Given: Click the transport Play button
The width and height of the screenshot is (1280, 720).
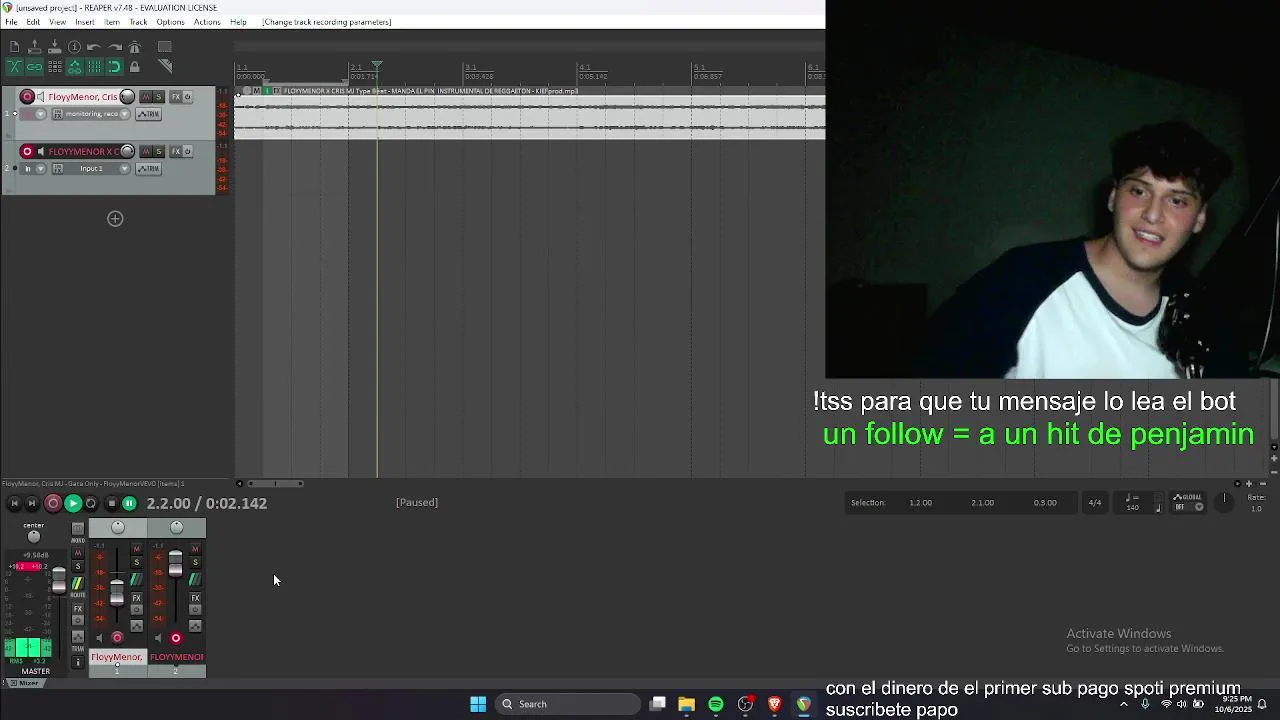Looking at the screenshot, I should [73, 504].
